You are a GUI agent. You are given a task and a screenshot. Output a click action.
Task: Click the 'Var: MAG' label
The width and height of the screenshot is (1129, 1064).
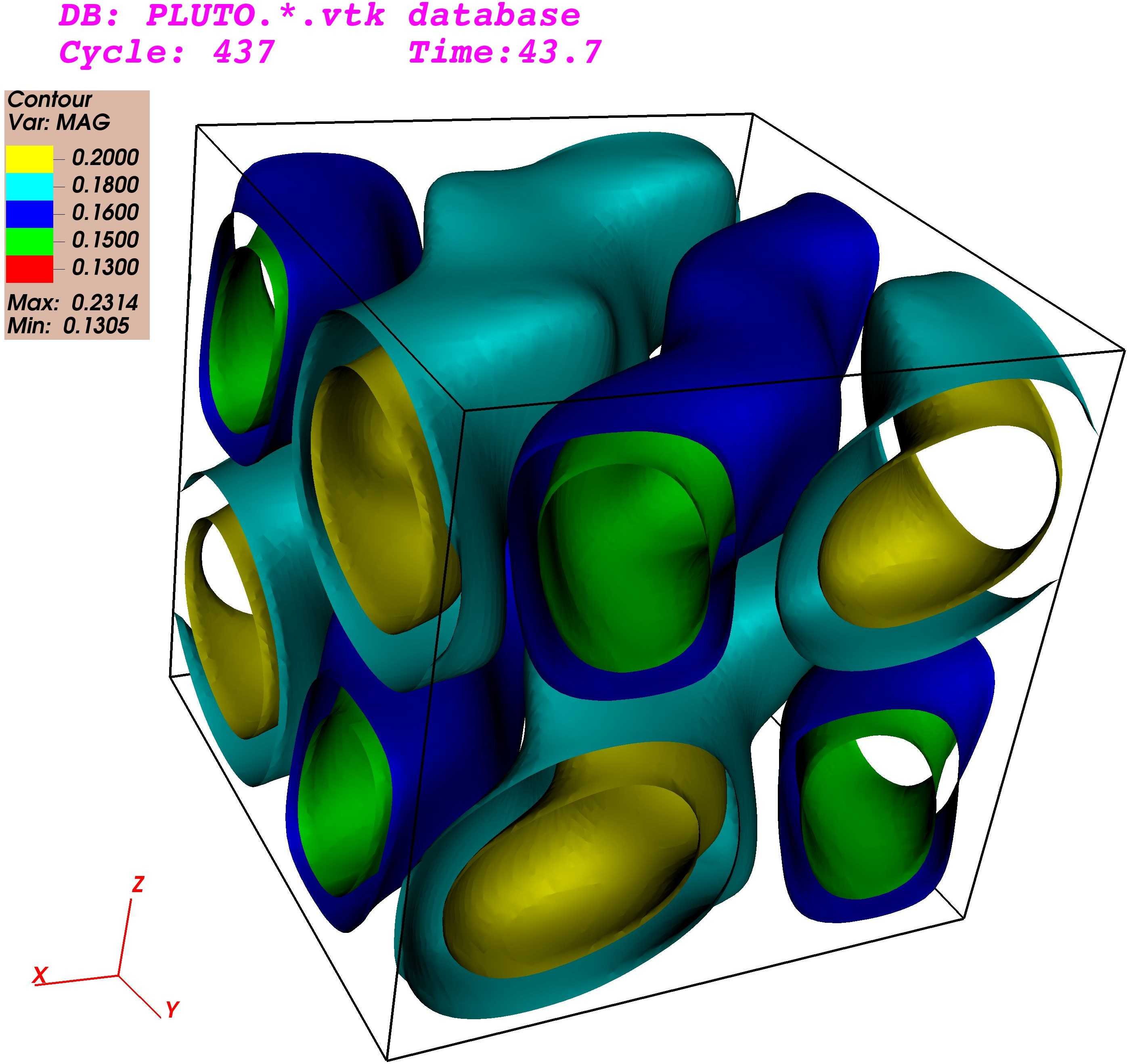(59, 123)
